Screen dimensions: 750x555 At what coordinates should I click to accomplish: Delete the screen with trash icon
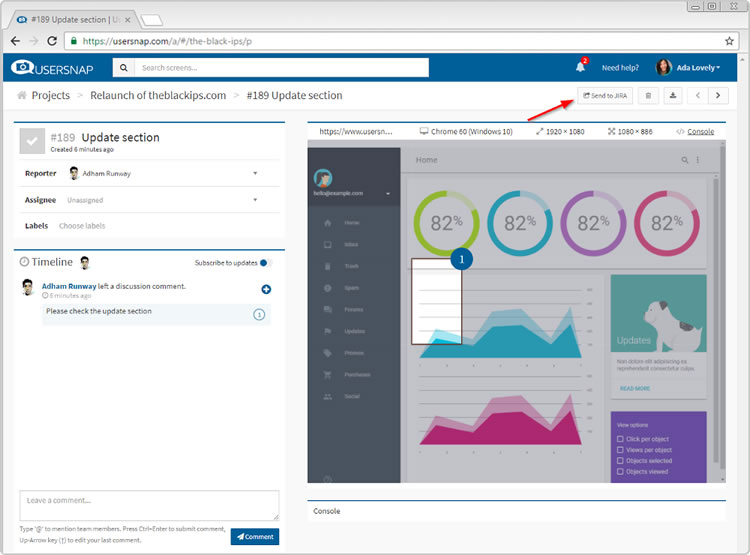[x=648, y=96]
